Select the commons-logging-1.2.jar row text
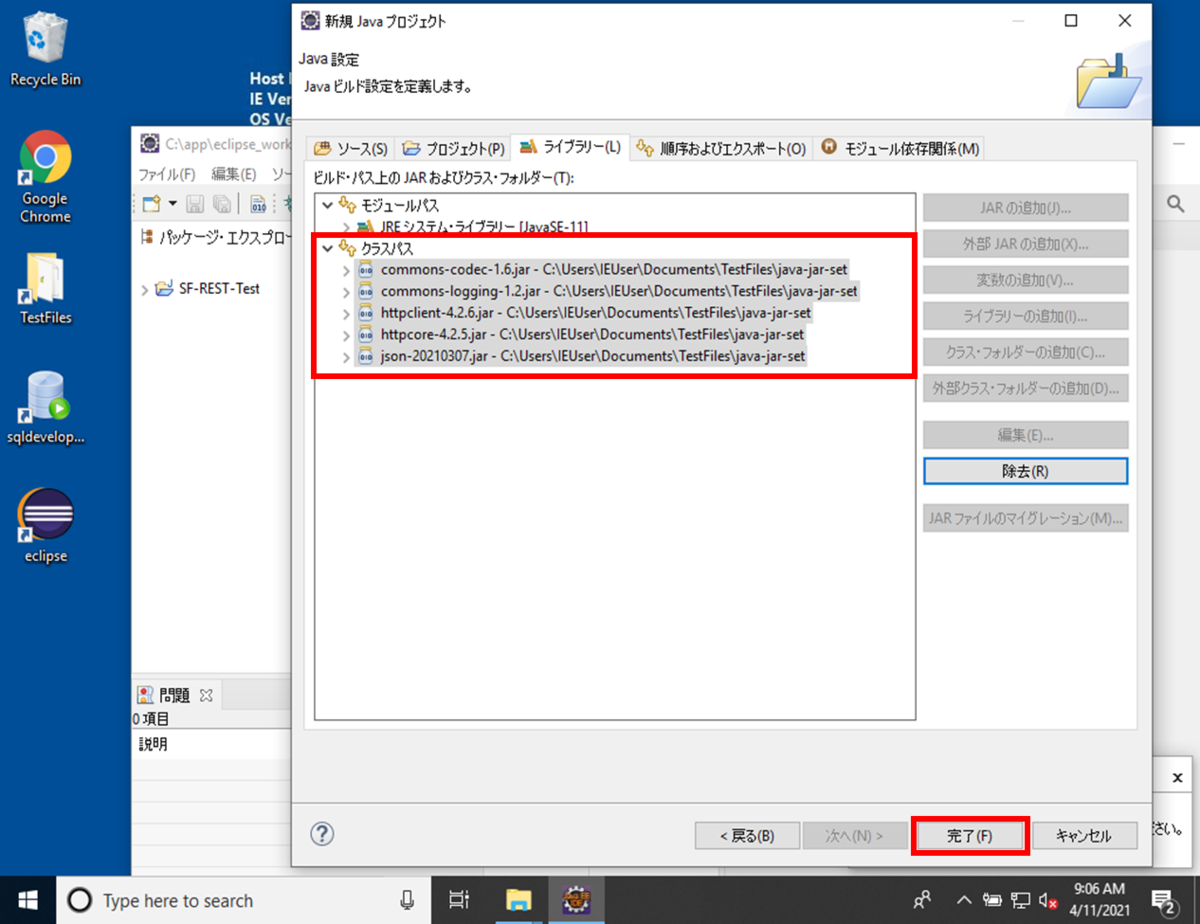 pyautogui.click(x=619, y=292)
